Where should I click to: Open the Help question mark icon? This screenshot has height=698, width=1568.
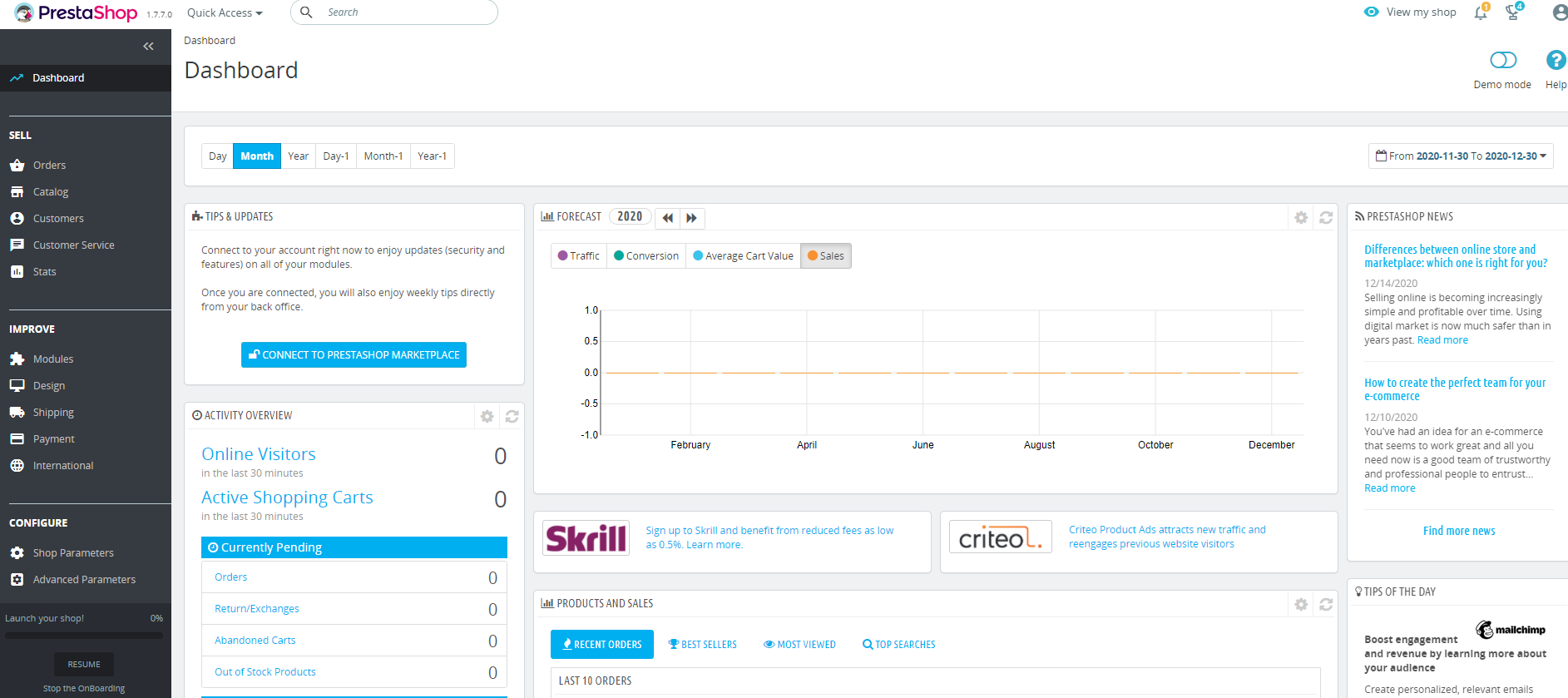coord(1556,61)
